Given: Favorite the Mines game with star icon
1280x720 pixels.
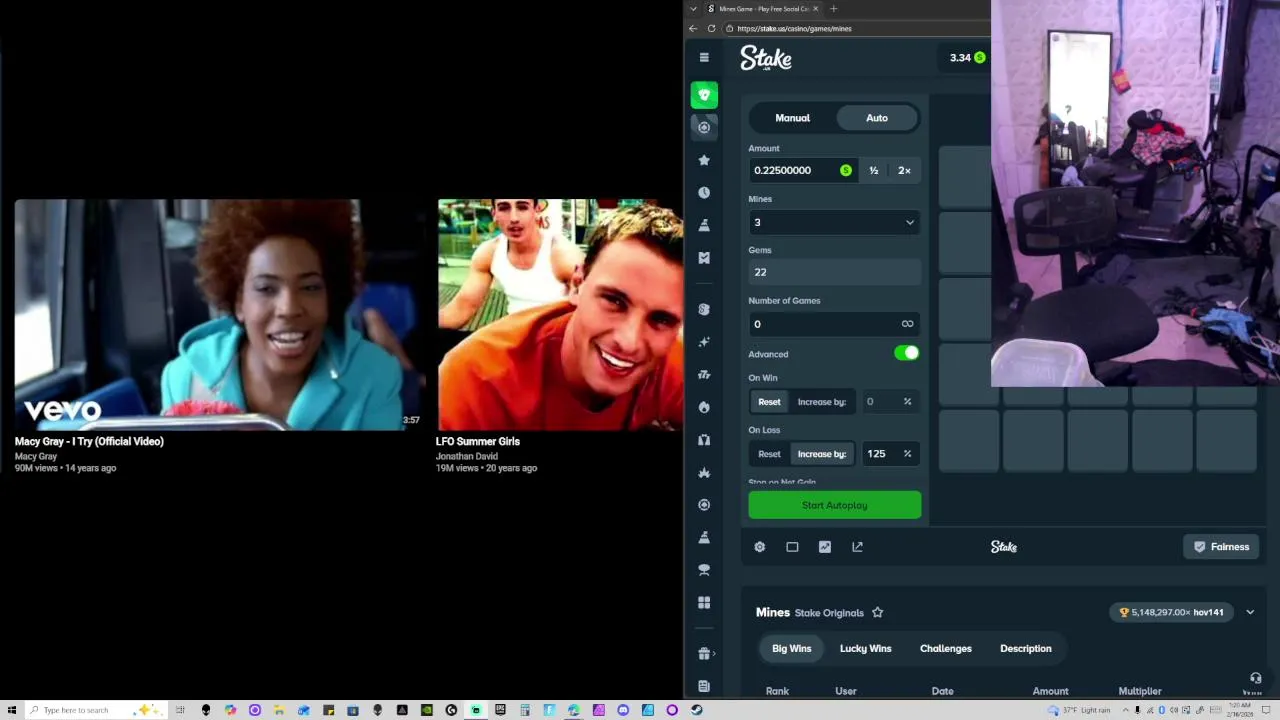Looking at the screenshot, I should (x=877, y=612).
